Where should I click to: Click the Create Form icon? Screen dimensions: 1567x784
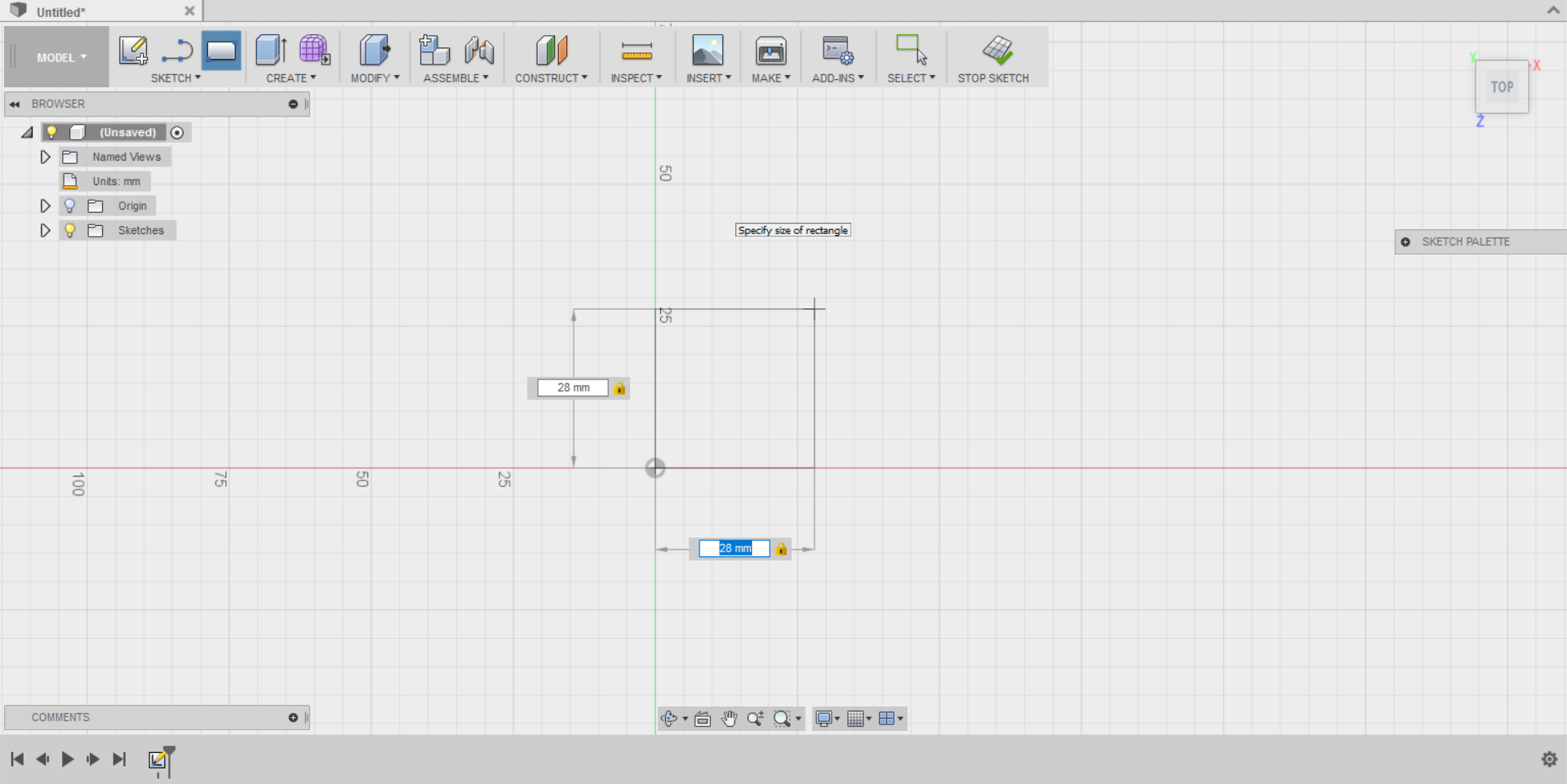tap(314, 50)
